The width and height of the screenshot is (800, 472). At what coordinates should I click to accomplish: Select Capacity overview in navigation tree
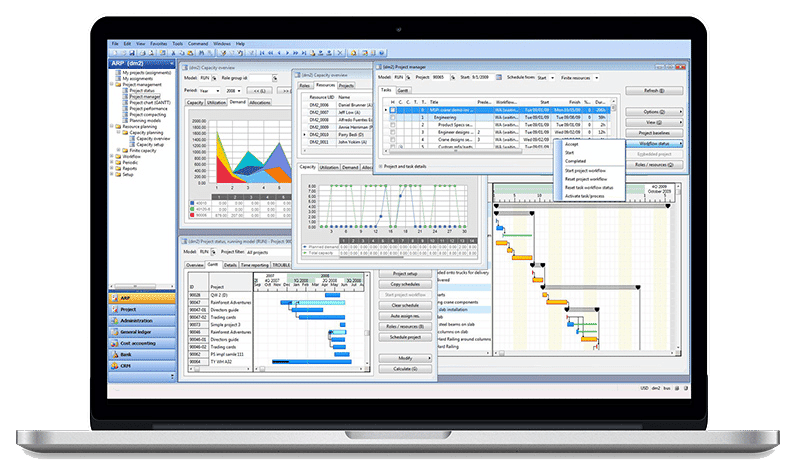pyautogui.click(x=153, y=138)
